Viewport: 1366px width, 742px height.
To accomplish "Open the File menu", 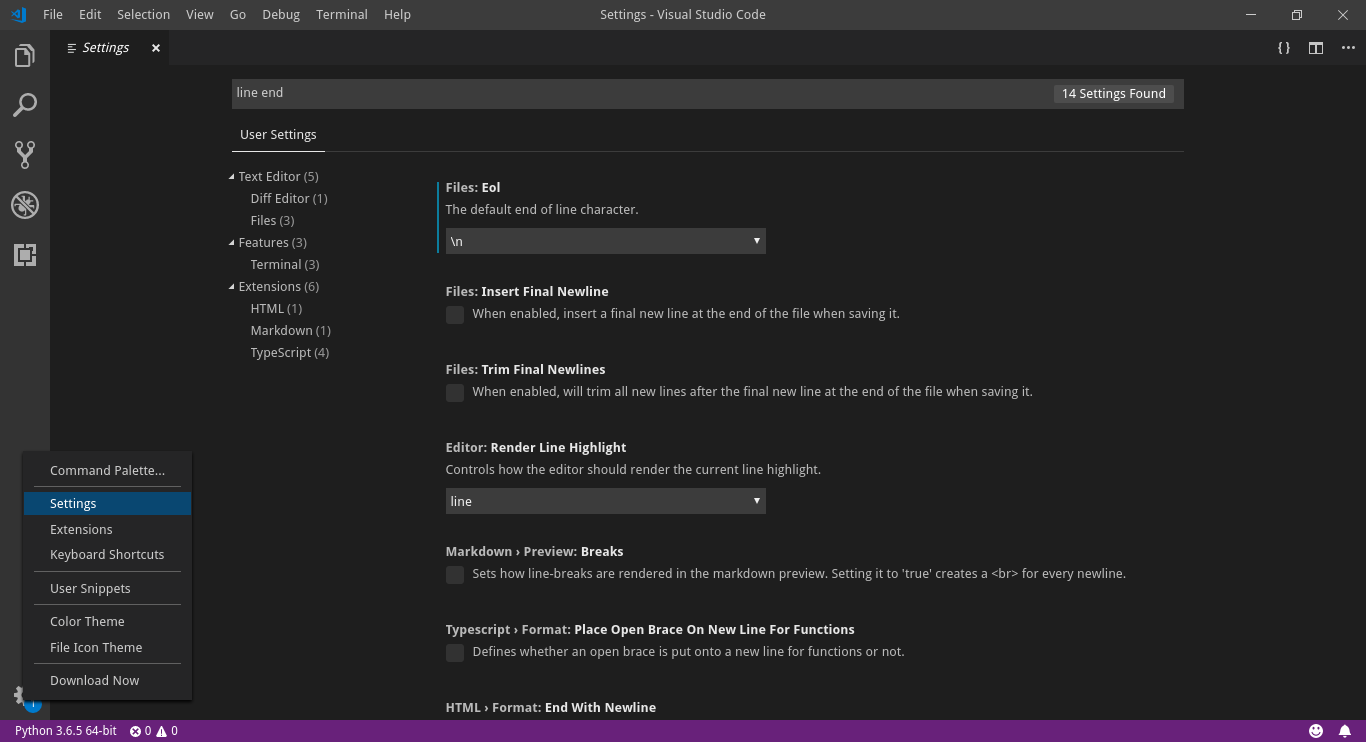I will [x=53, y=15].
